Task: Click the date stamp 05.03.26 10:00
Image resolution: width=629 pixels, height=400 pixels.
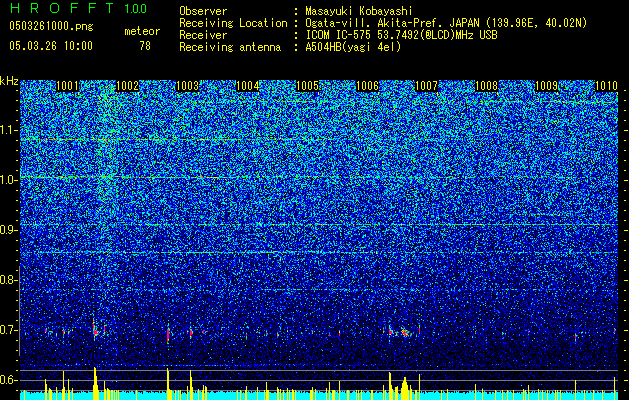Action: pos(51,46)
